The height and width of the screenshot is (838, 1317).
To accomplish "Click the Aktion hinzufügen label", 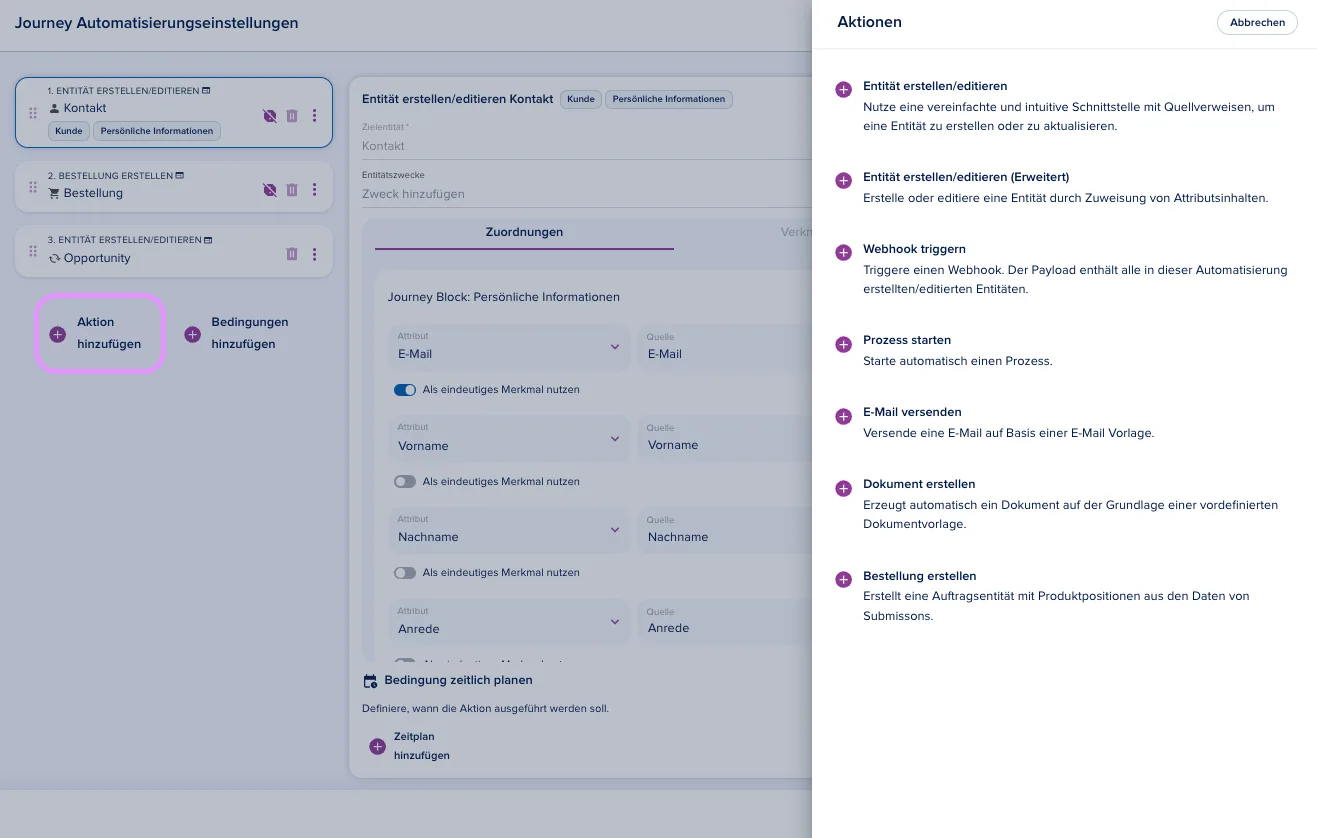I will (x=109, y=333).
